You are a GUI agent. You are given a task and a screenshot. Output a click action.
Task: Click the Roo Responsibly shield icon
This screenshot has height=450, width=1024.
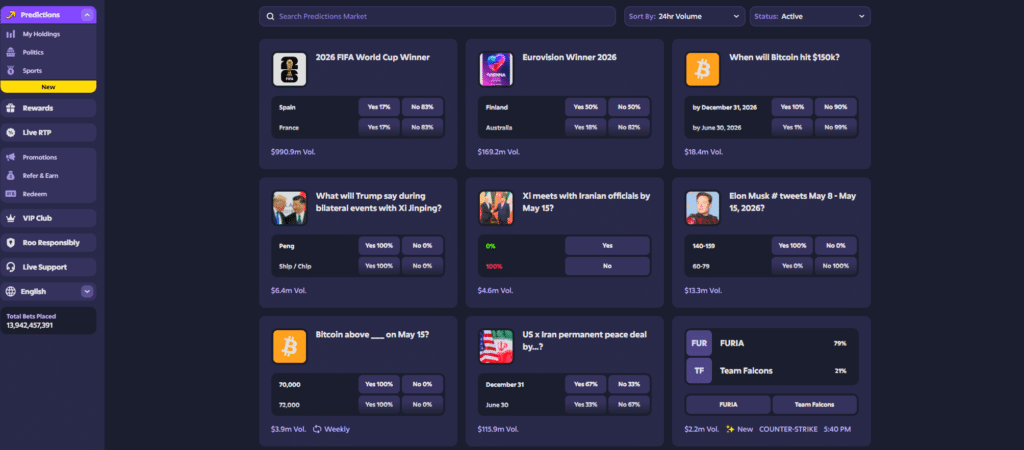pos(10,242)
